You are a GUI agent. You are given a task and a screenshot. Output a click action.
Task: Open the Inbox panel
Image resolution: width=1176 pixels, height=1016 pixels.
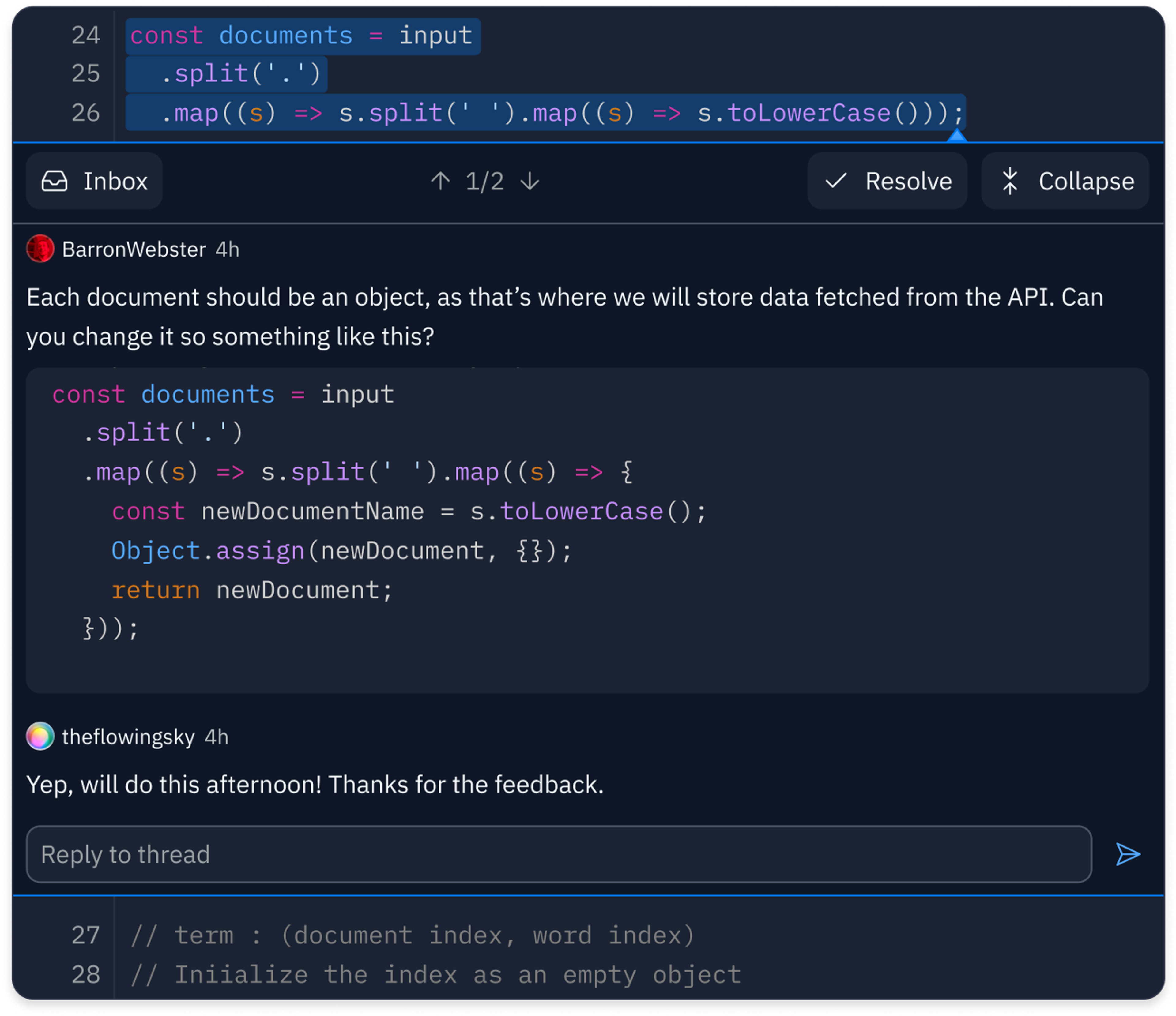[x=94, y=182]
